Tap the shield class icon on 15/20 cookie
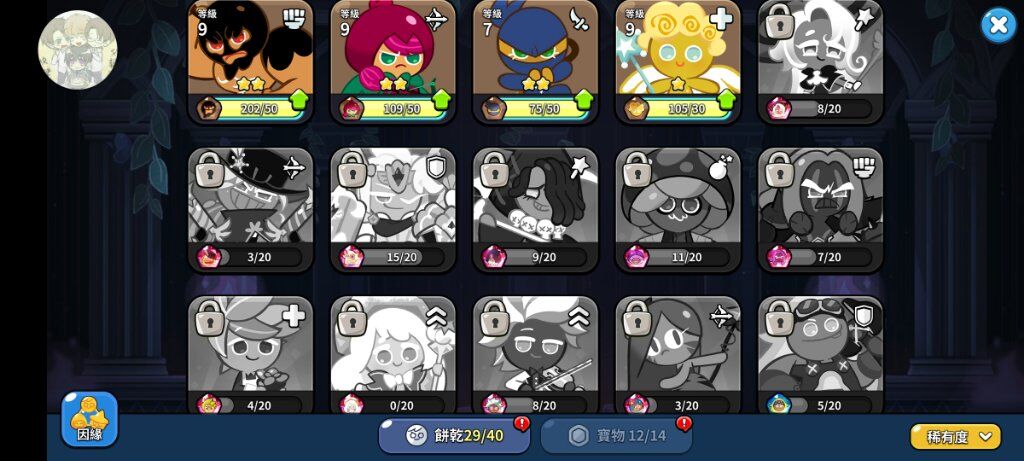The height and width of the screenshot is (461, 1024). point(436,168)
